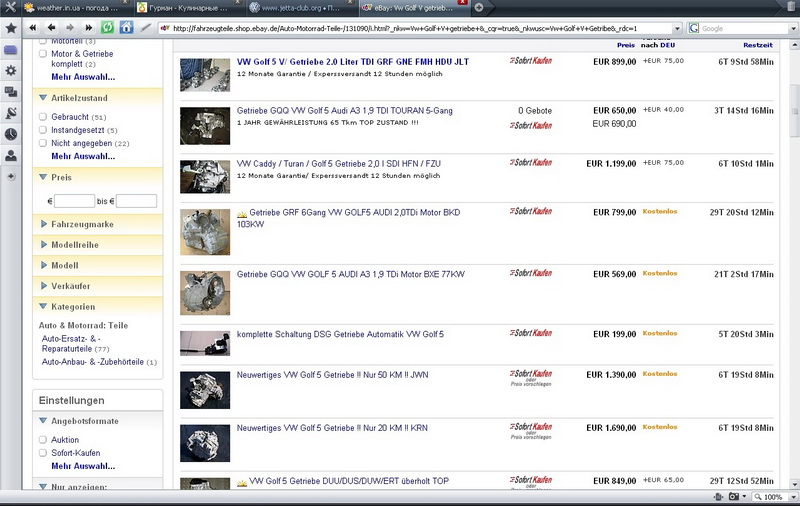
Task: Open the Opera panel toggle wrench icon
Action: tap(10, 7)
